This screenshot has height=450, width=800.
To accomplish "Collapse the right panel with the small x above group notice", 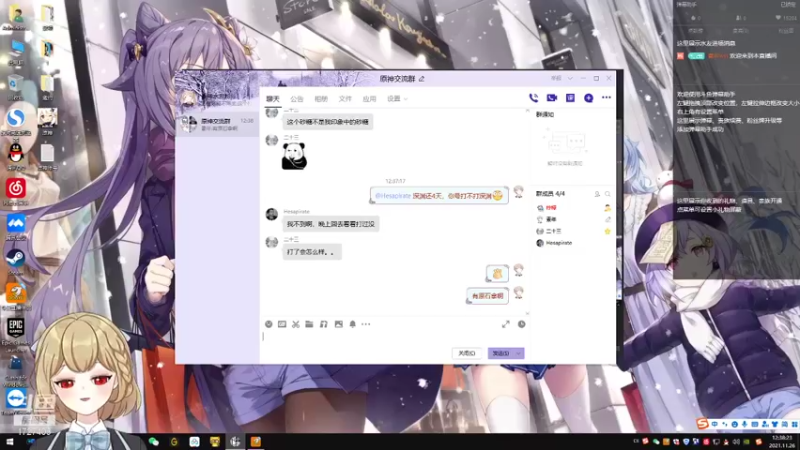I will (528, 110).
